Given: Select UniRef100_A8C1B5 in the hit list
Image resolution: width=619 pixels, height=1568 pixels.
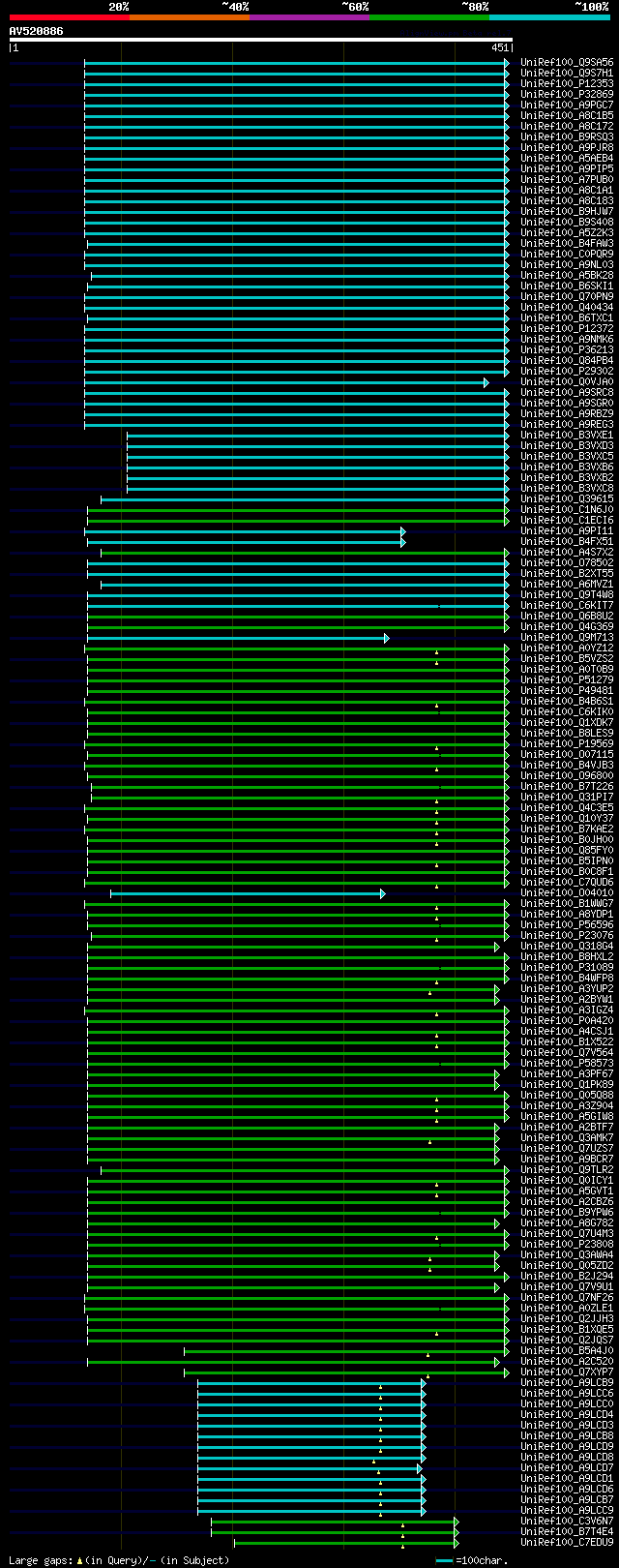Looking at the screenshot, I should (x=567, y=115).
